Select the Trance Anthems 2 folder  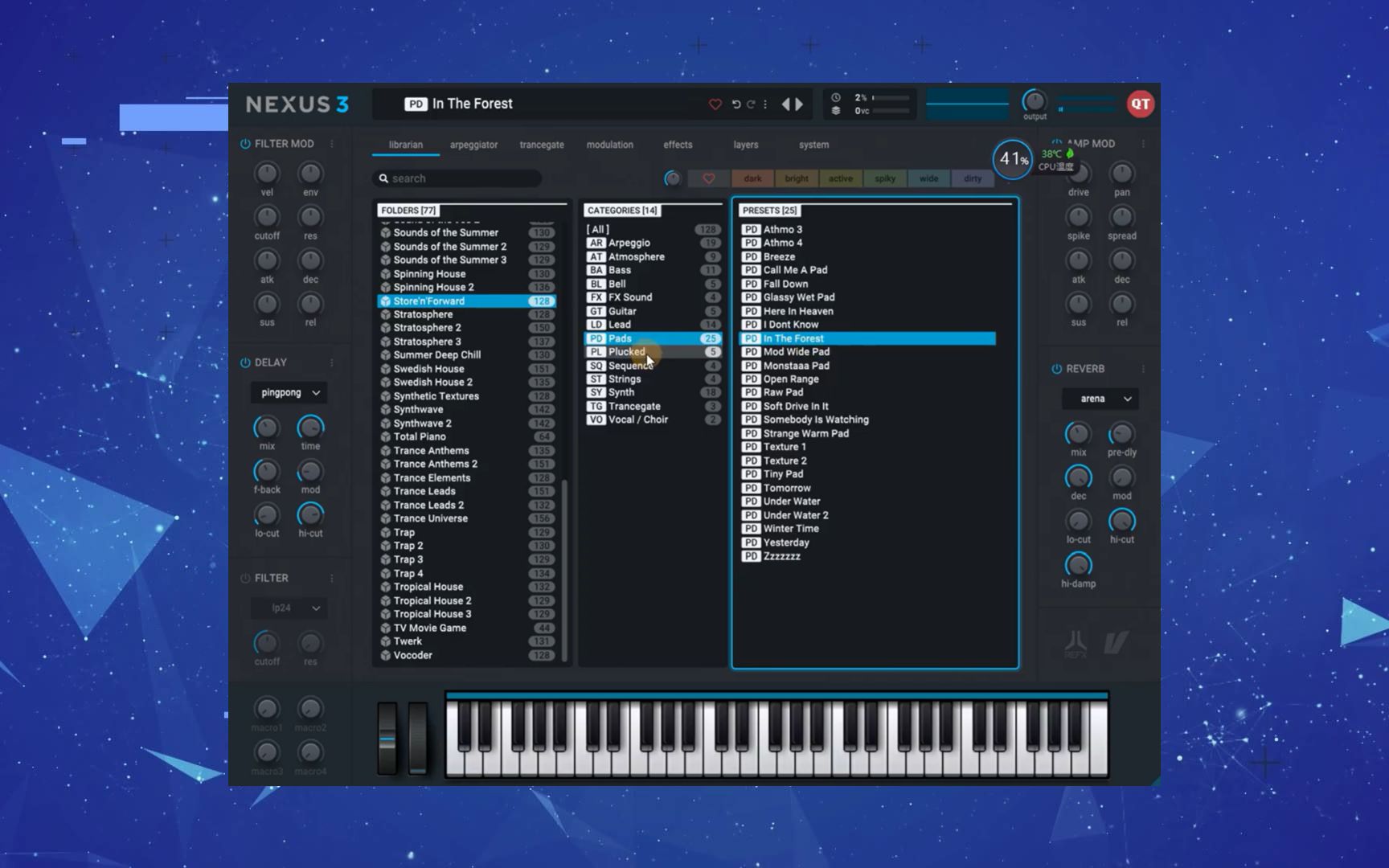[466, 464]
